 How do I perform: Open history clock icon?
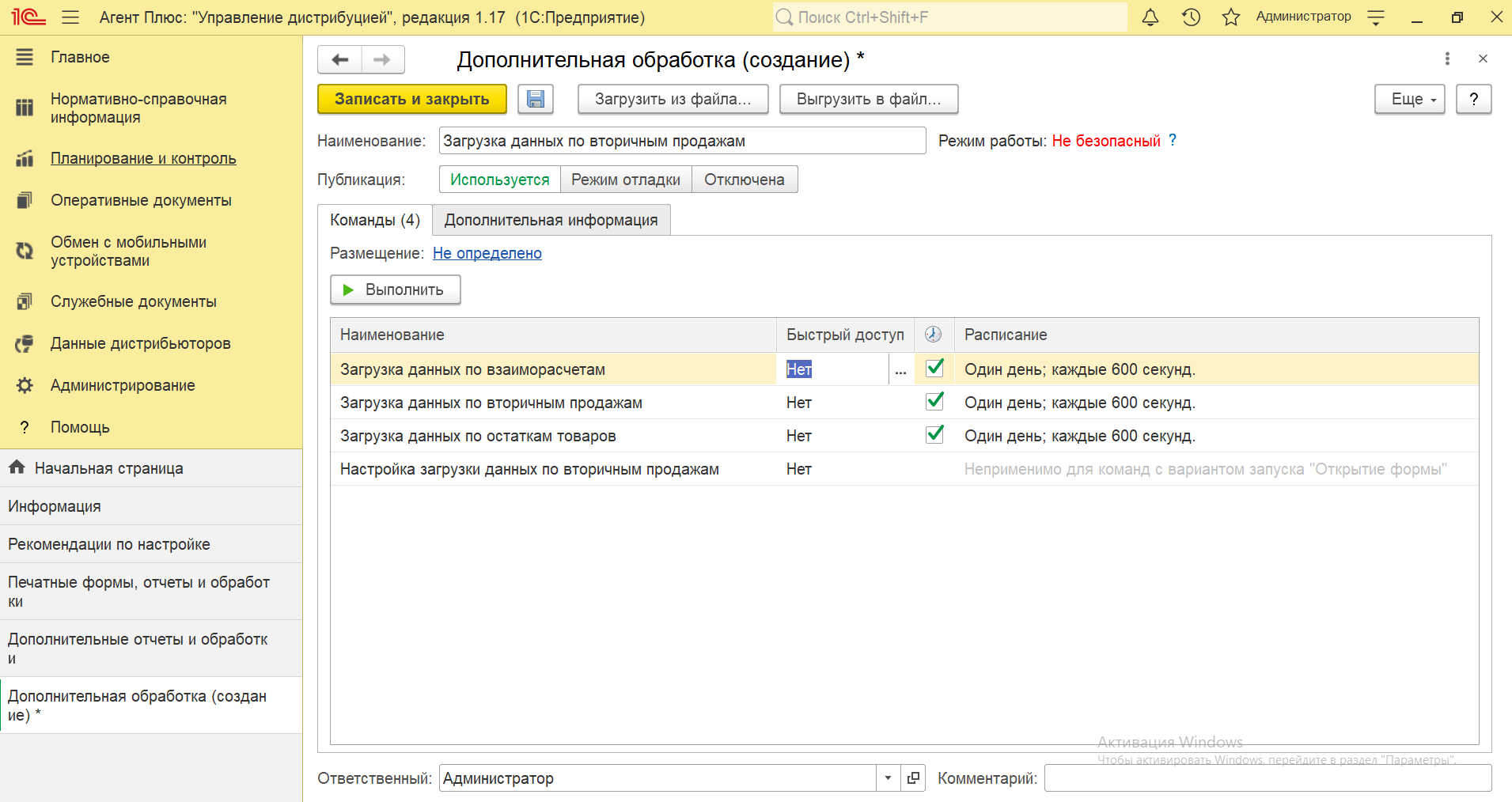pyautogui.click(x=1191, y=17)
